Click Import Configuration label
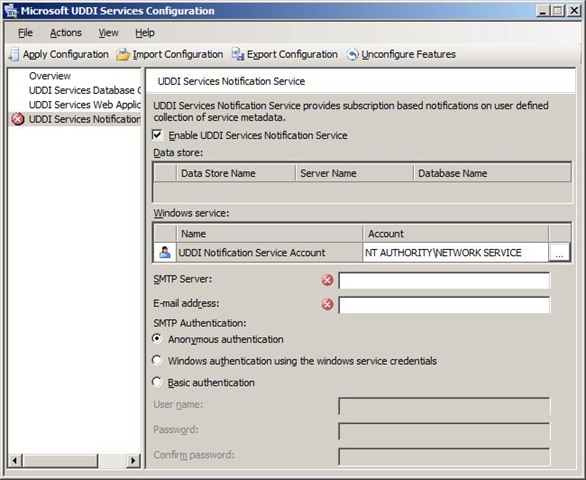Screen dimensions: 586x480 coord(178,55)
